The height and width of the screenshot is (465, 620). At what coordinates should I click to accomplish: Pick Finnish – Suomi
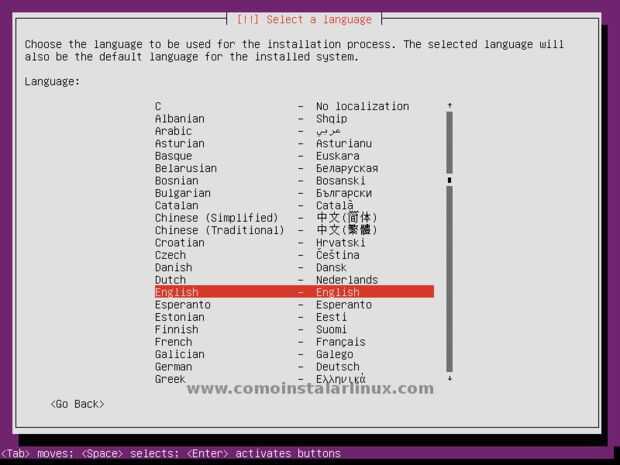click(294, 329)
